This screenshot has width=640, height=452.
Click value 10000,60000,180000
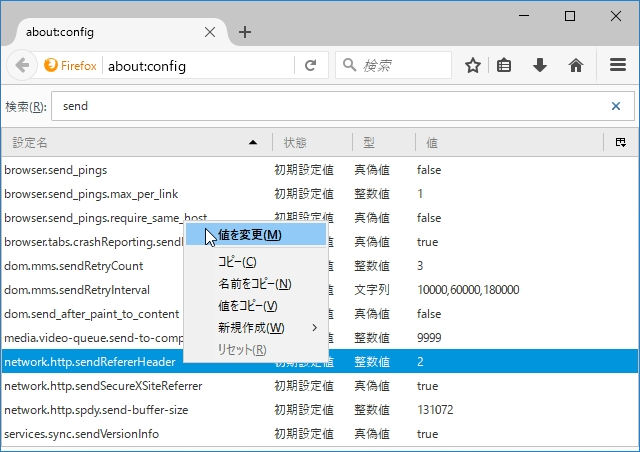click(468, 290)
